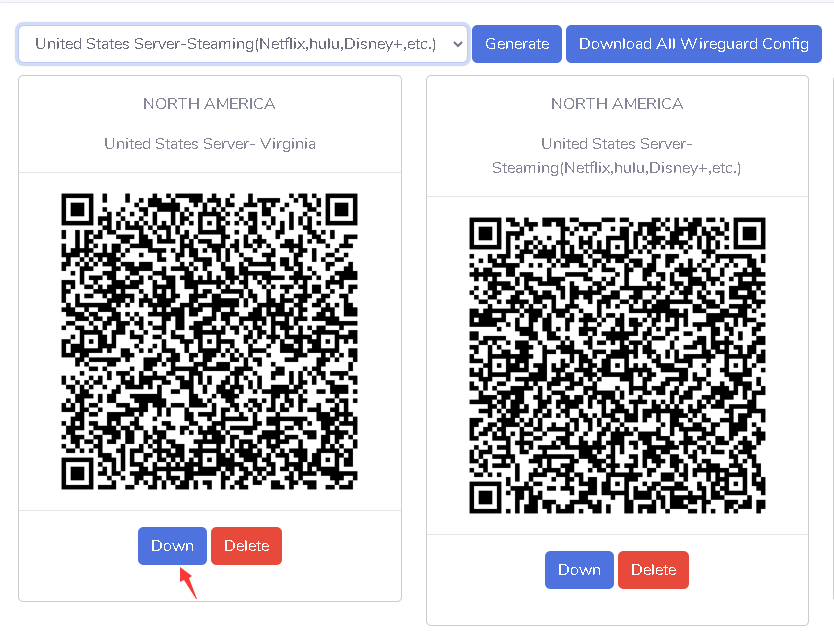The image size is (834, 632).
Task: Select the United States Server- Virginia title
Action: click(x=210, y=144)
